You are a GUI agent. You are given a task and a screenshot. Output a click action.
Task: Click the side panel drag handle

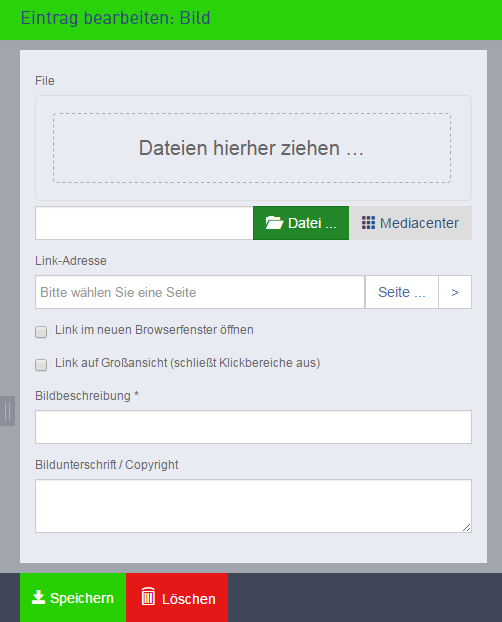pos(7,411)
